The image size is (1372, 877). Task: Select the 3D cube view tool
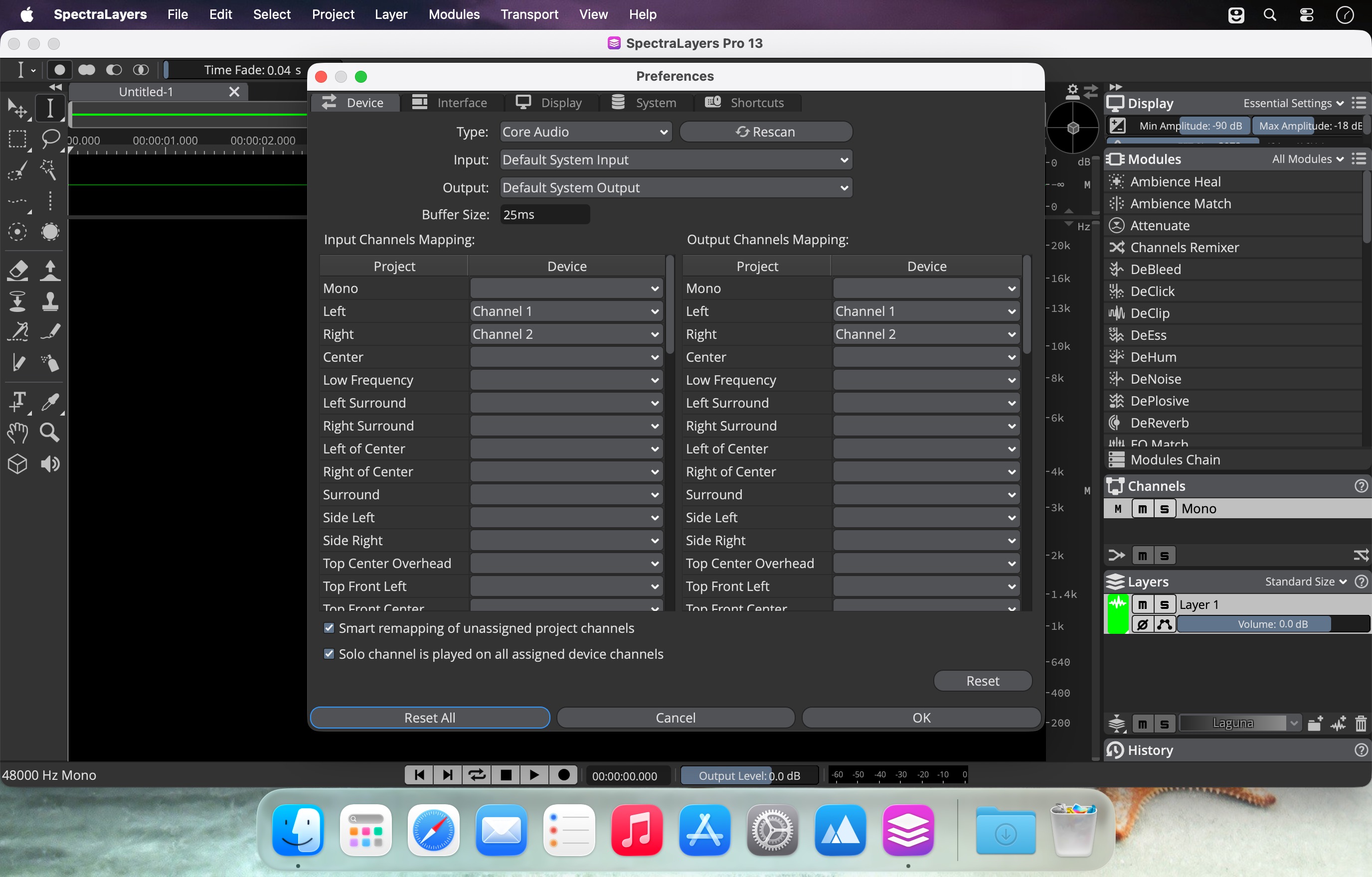coord(17,465)
